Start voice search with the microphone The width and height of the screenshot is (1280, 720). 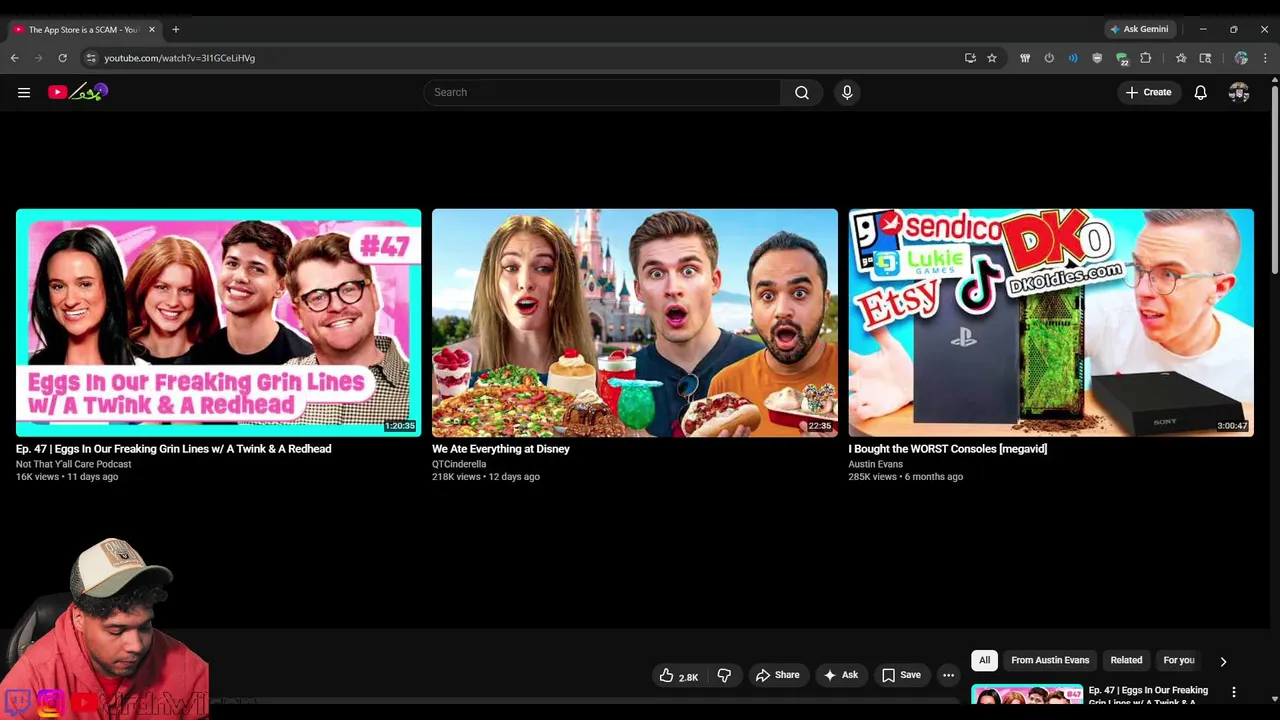847,92
